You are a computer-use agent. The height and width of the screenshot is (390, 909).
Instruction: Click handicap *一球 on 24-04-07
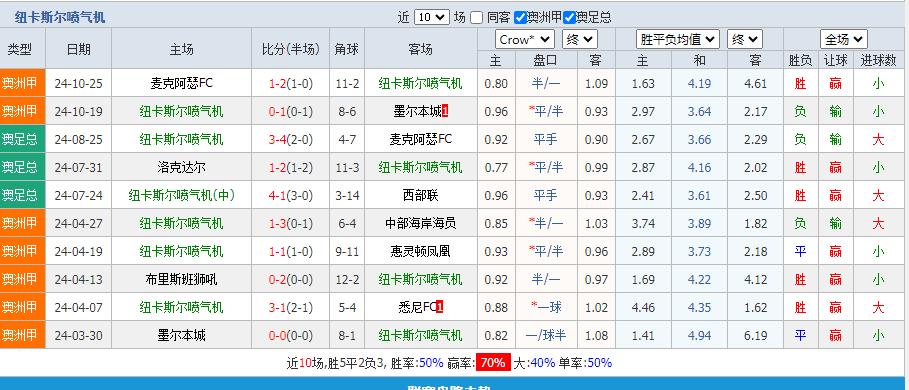546,307
